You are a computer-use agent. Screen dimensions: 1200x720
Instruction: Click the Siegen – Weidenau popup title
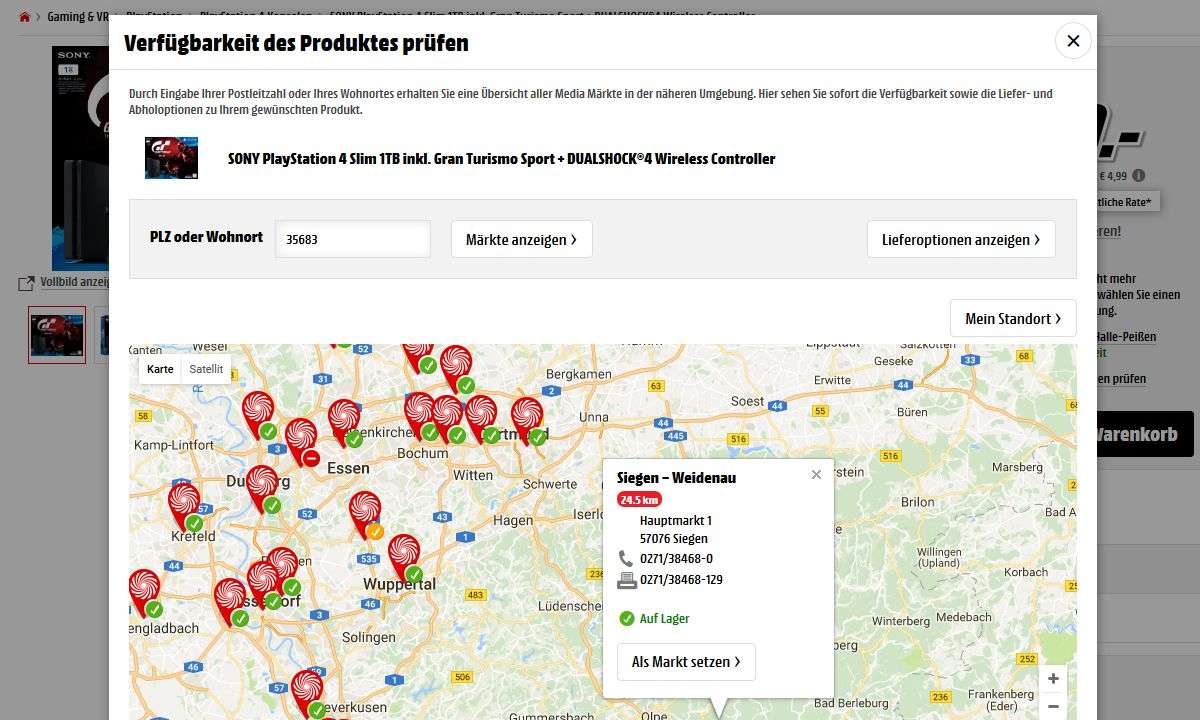pyautogui.click(x=676, y=477)
